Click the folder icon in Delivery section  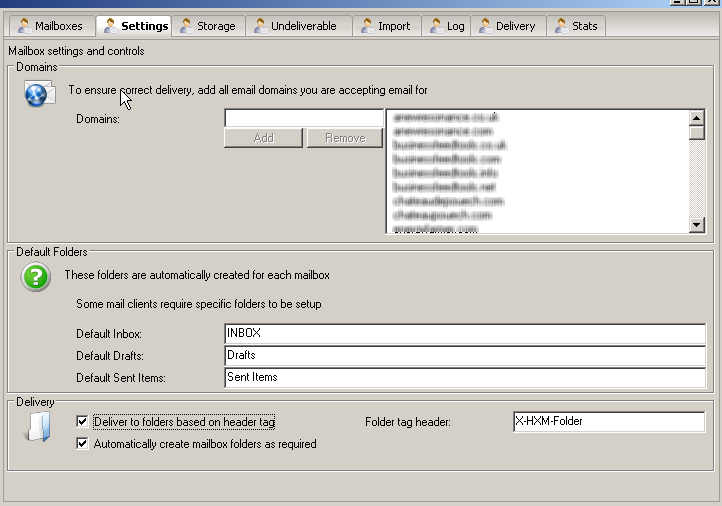click(x=37, y=427)
